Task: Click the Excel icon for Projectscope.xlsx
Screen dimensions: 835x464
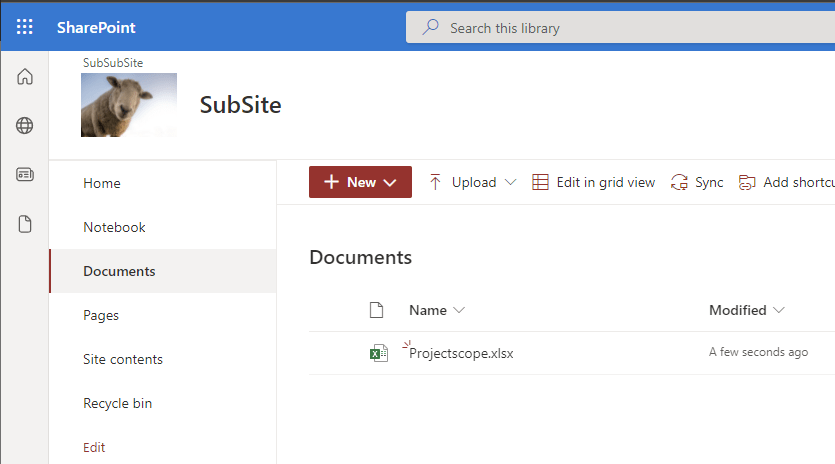Action: [378, 353]
